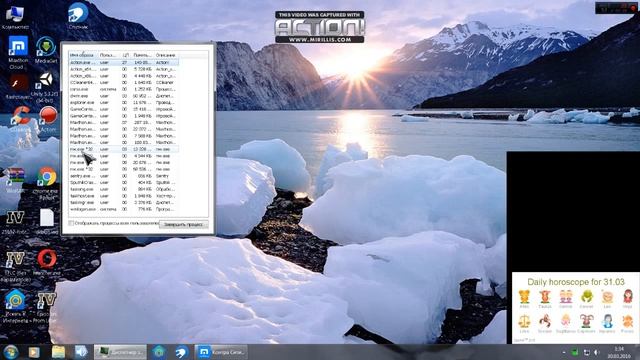This screenshot has width=640, height=360.
Task: Show hidden tray icons arrow
Action: [564, 352]
